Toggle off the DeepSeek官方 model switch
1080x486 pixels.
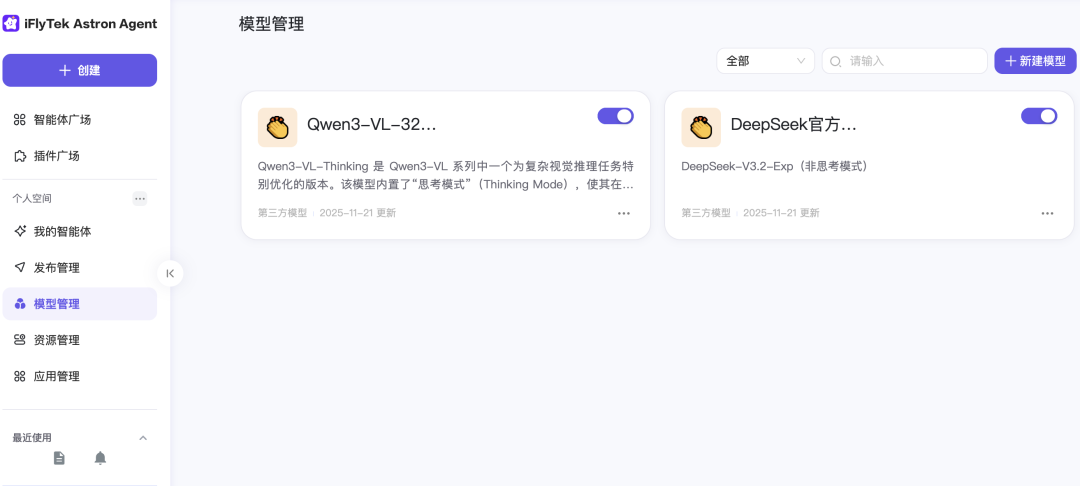(1039, 116)
